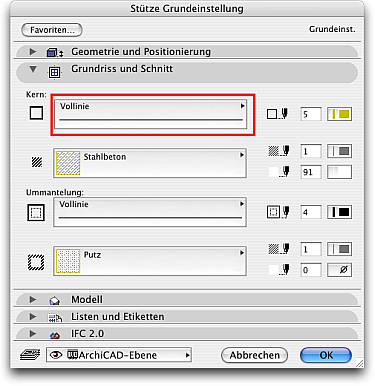Click the Favoriten... button
Screen dimensions: 375x386
click(x=52, y=30)
